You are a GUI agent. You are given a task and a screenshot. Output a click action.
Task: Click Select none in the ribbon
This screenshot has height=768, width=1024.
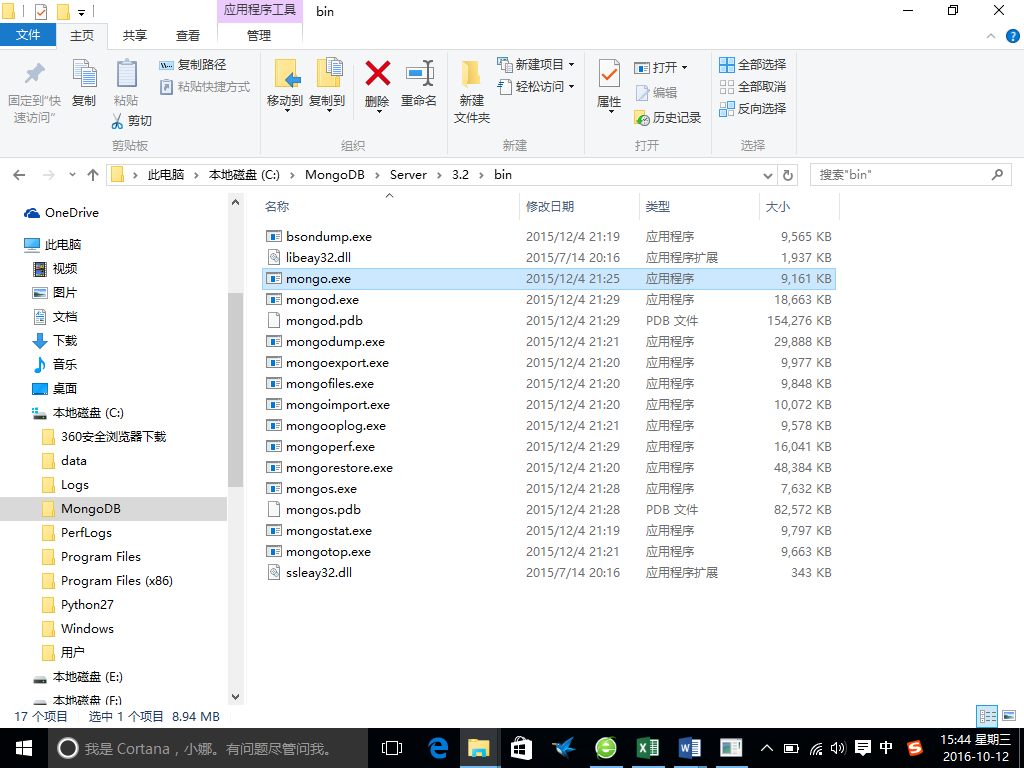(x=752, y=86)
